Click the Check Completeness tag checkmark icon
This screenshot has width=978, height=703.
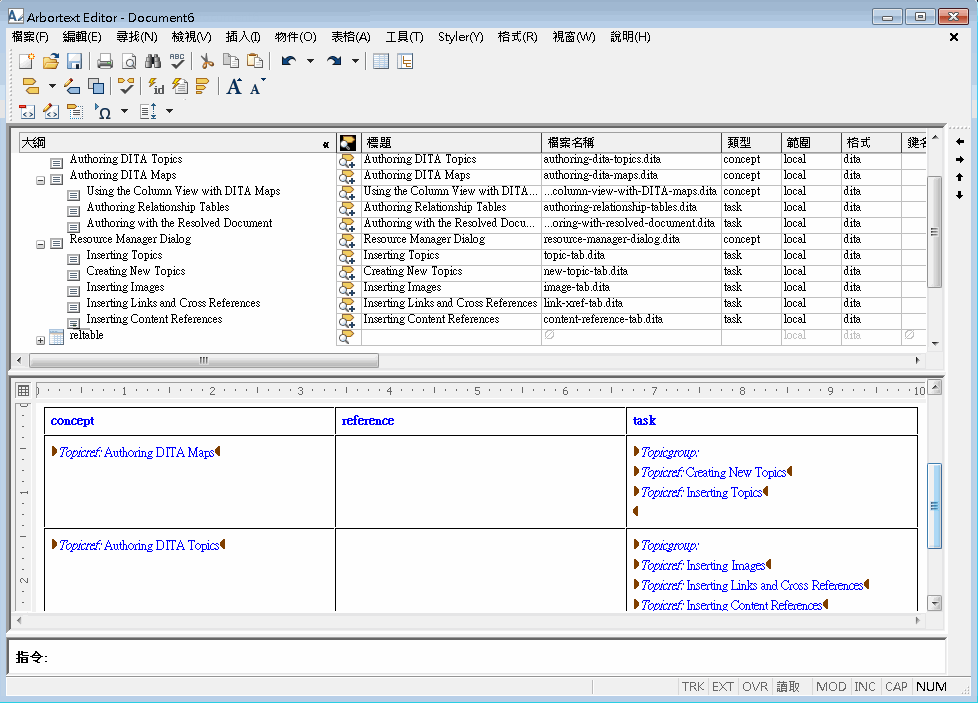tap(126, 86)
